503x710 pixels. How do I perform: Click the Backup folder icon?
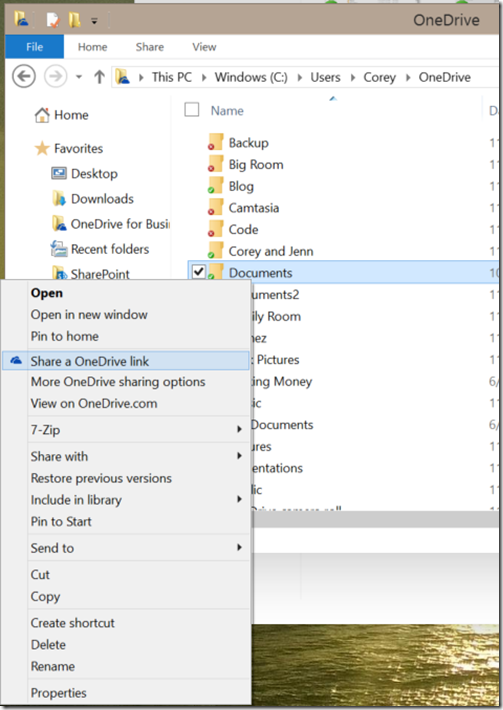tap(216, 142)
